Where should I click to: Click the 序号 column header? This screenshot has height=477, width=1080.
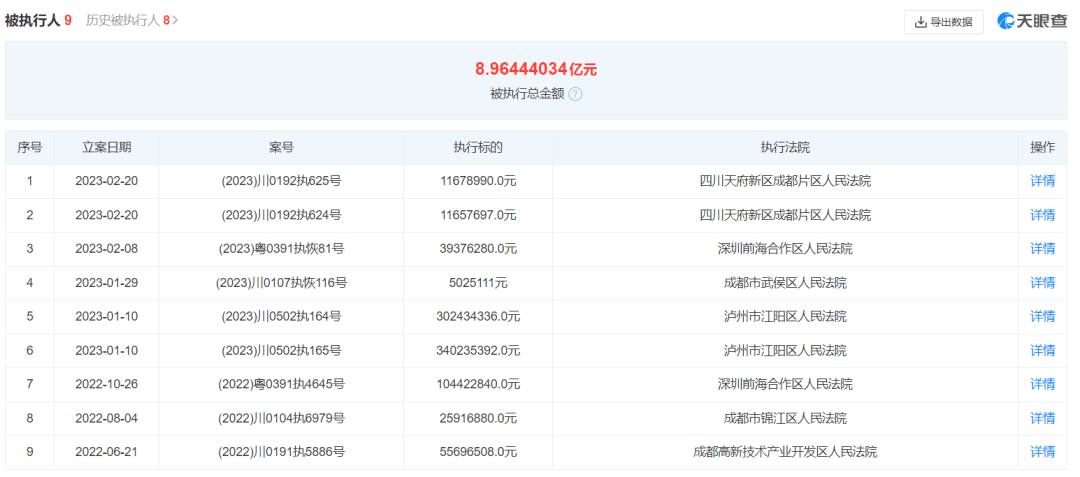click(x=30, y=147)
